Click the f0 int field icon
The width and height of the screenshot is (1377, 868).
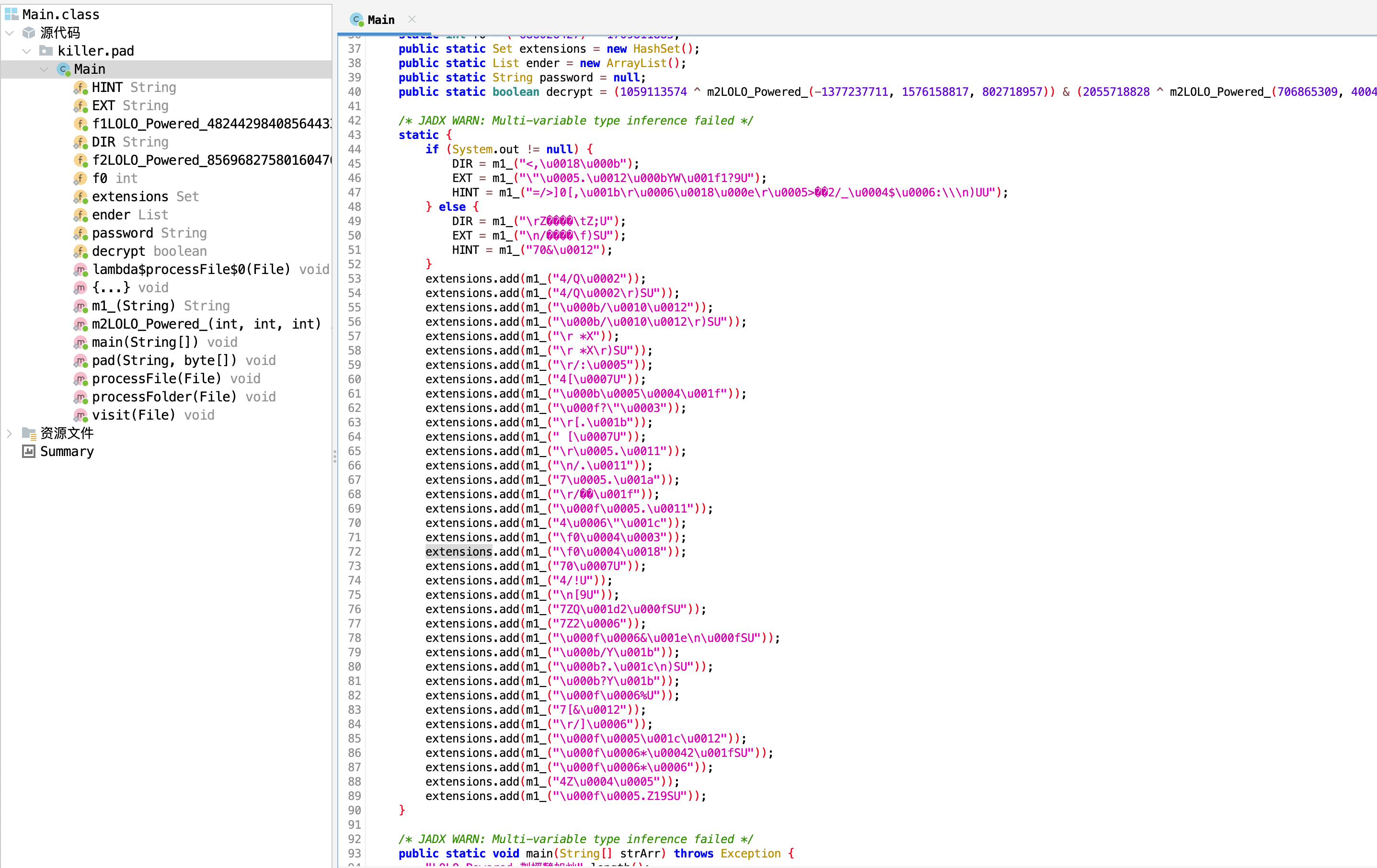(x=80, y=178)
